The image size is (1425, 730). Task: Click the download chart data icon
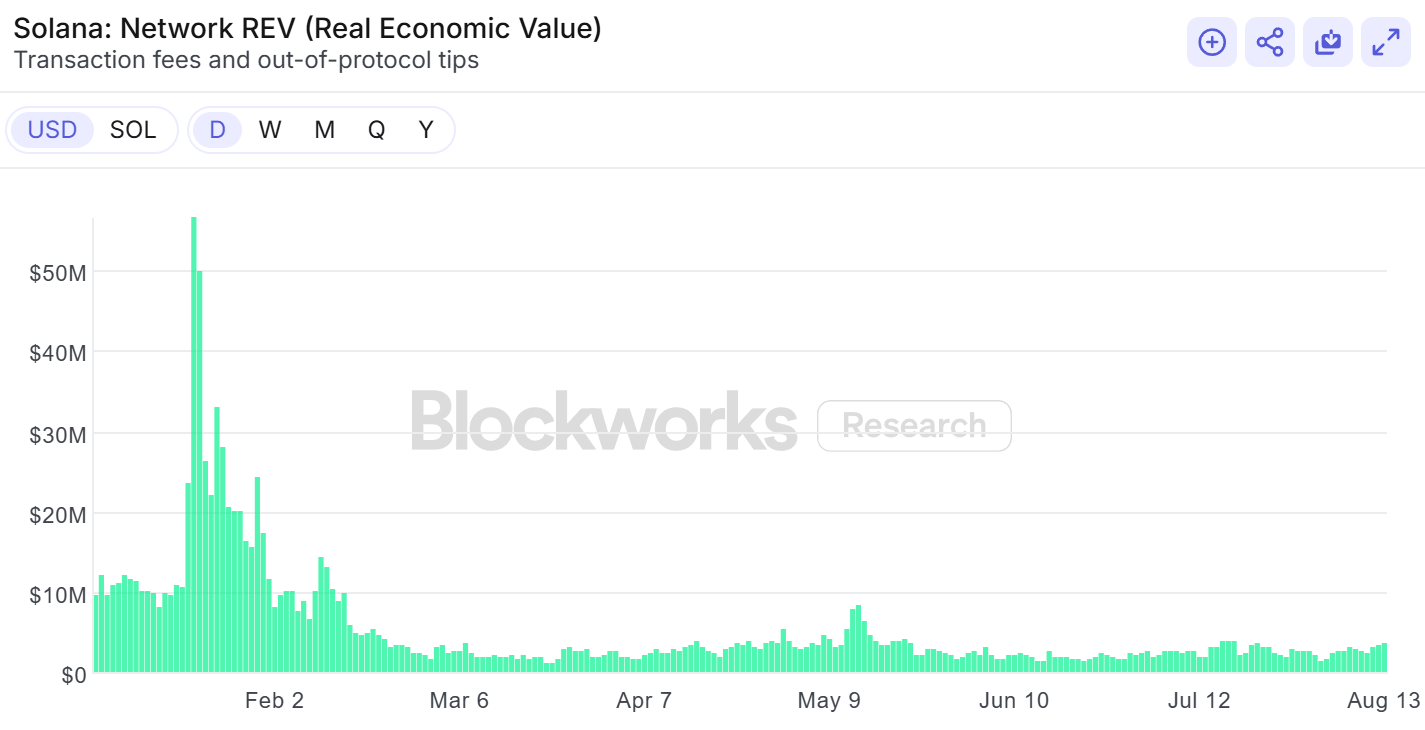pos(1328,42)
